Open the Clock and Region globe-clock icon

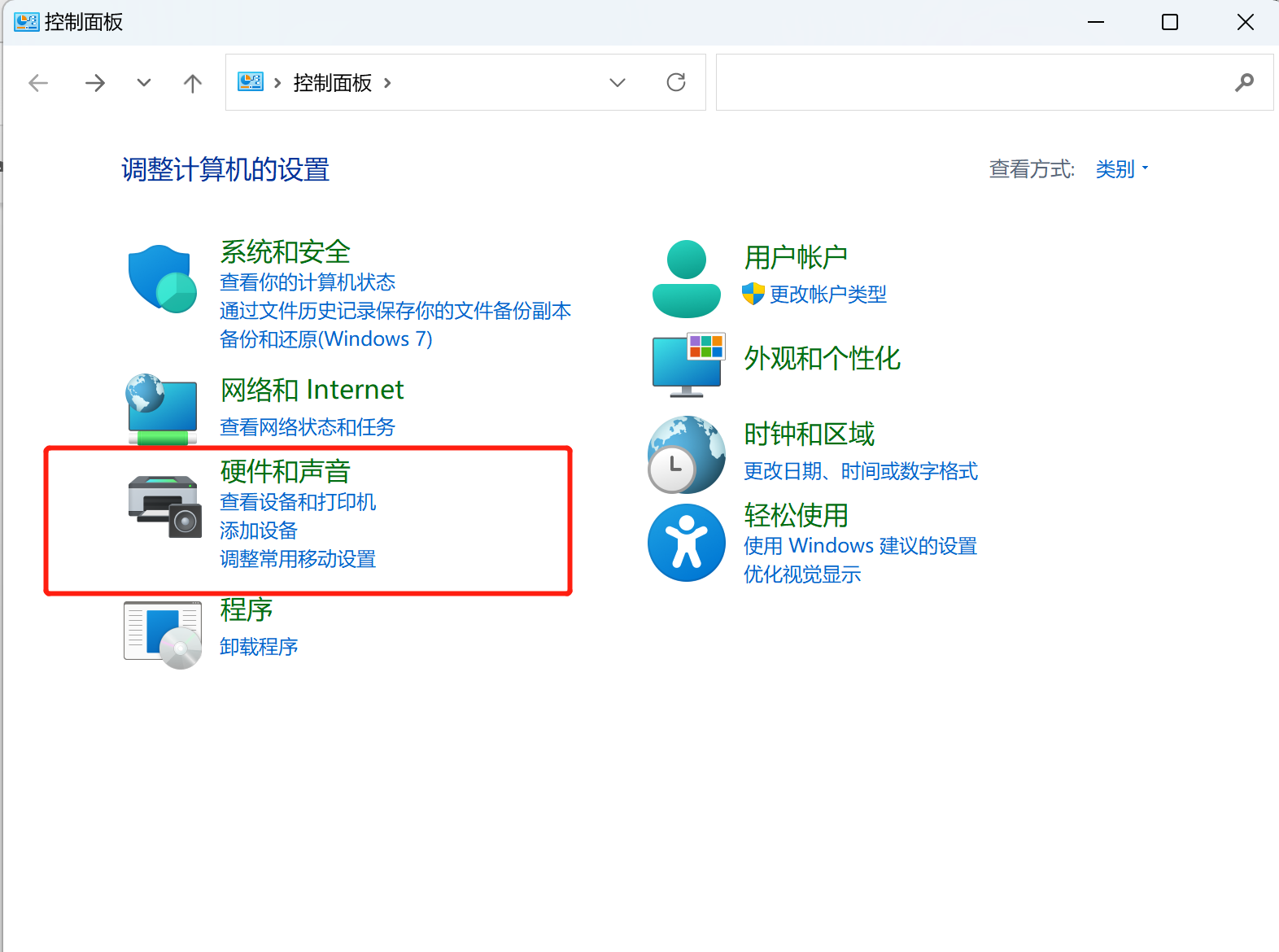687,455
